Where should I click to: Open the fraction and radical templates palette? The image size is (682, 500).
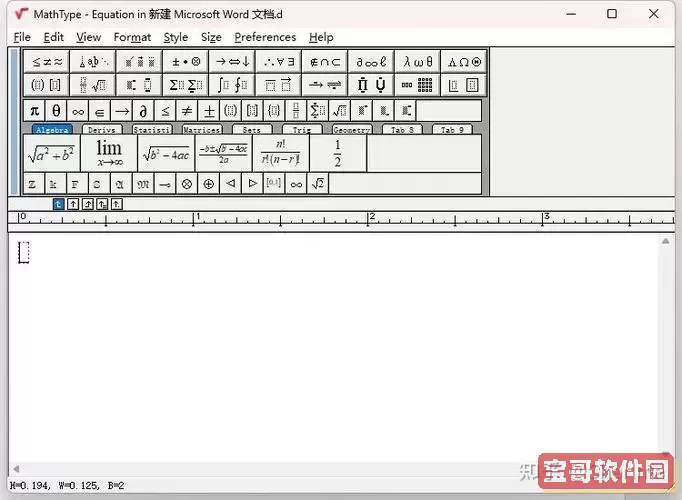(93, 85)
